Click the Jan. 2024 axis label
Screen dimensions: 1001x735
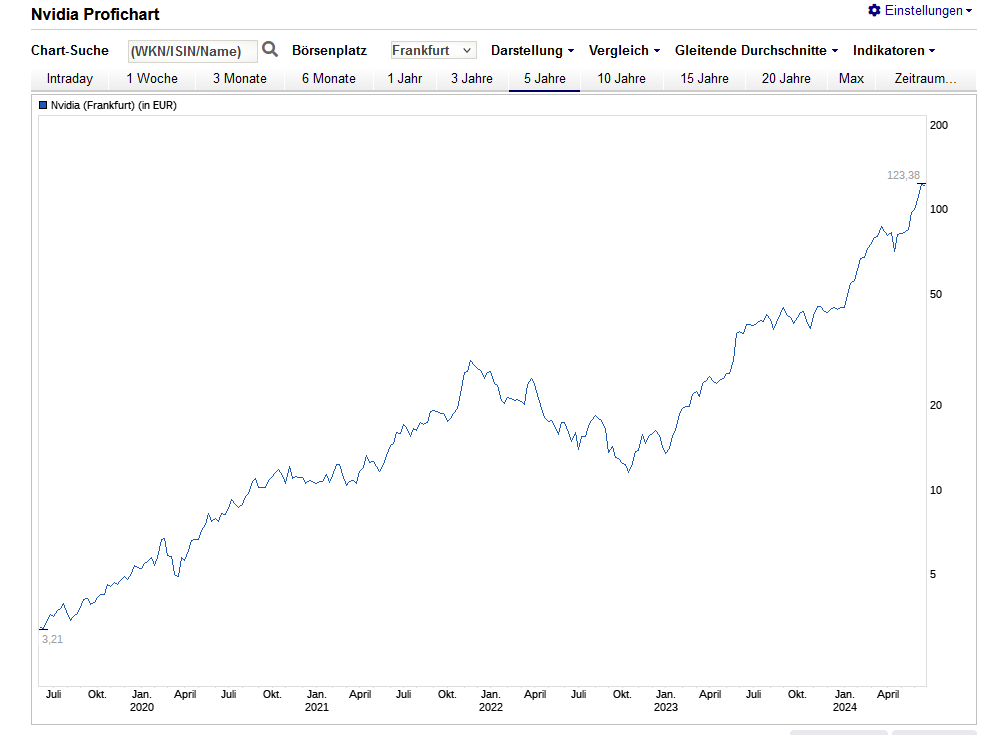pos(845,701)
